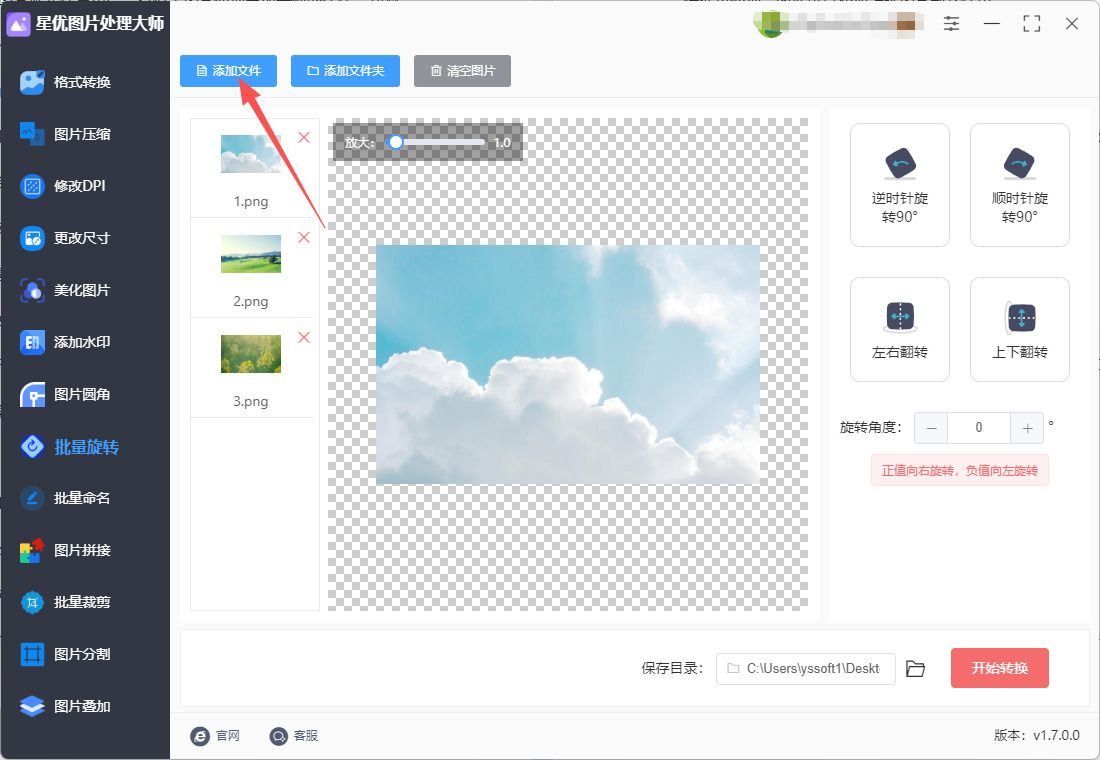Image resolution: width=1100 pixels, height=760 pixels.
Task: Click the 3.png file name label
Action: pos(251,401)
